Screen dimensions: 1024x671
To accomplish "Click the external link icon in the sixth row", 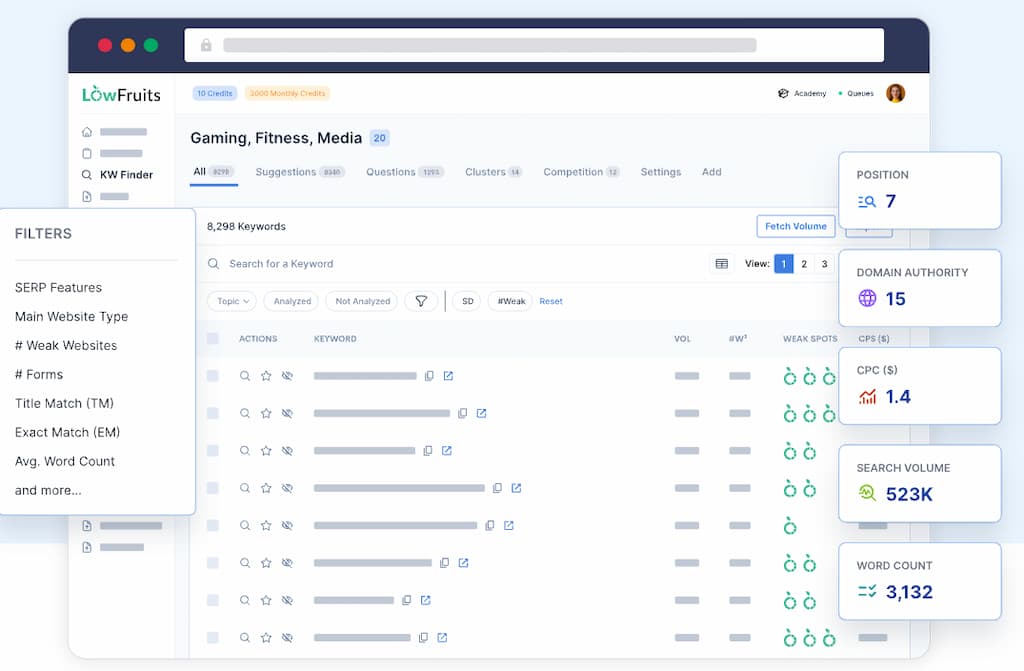I will (x=463, y=563).
